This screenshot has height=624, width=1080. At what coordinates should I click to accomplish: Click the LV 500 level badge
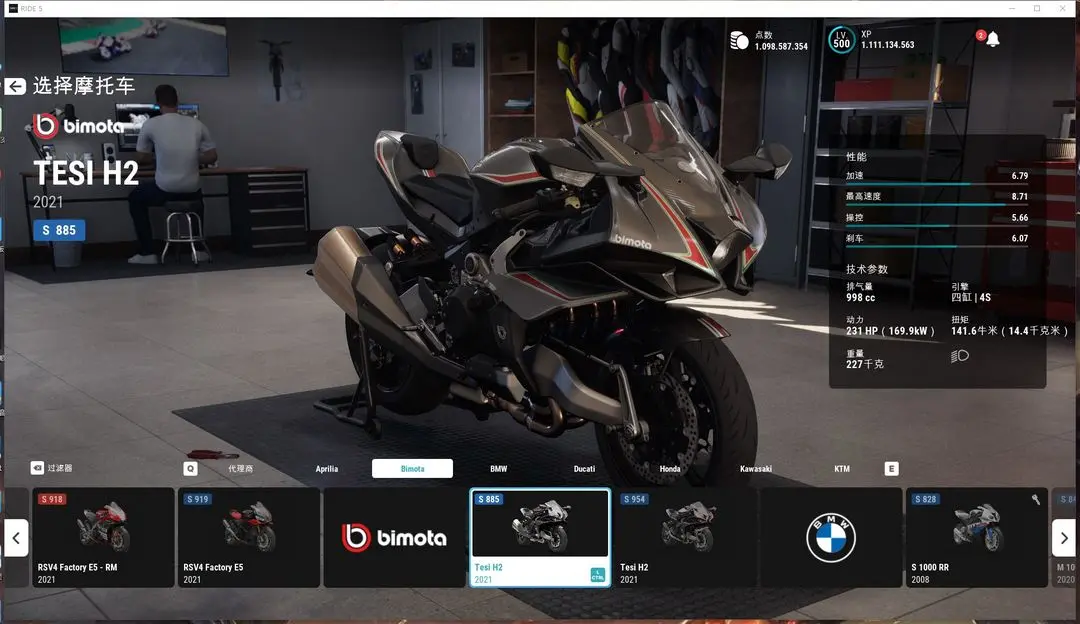pos(841,40)
